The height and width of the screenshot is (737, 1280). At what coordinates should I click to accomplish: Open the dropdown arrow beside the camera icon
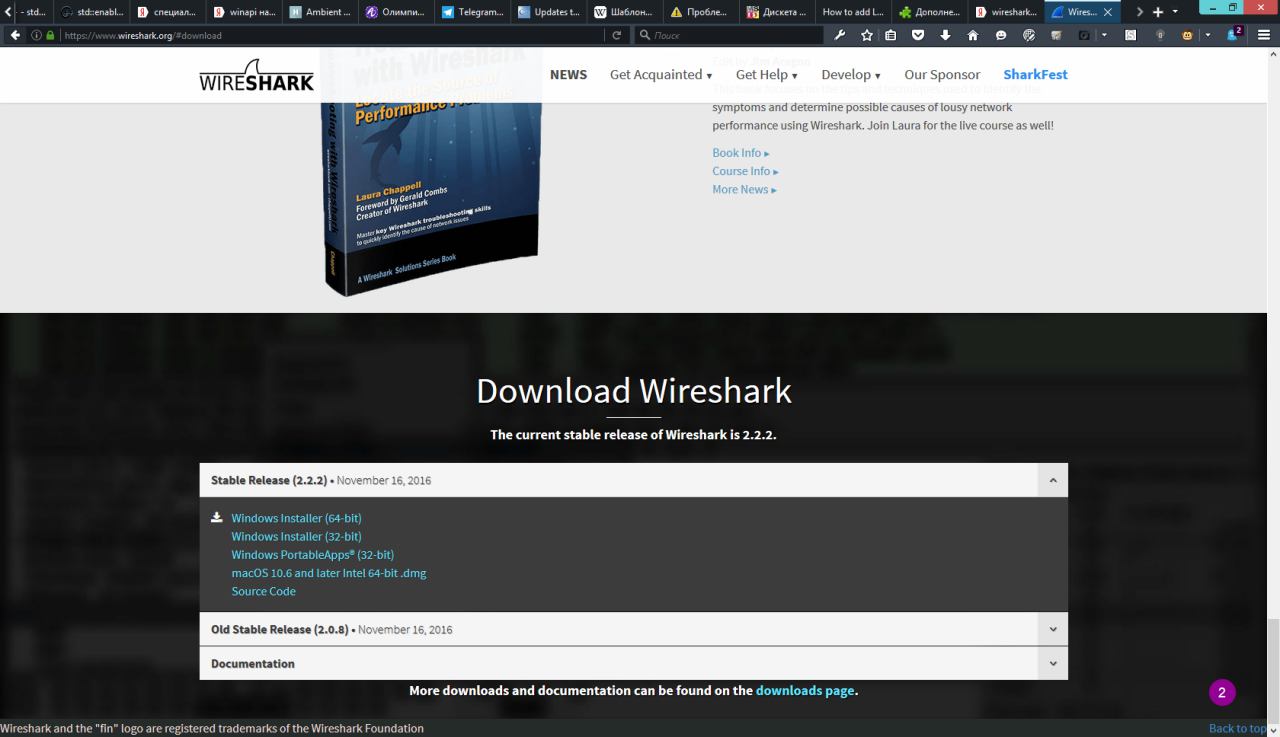click(1104, 35)
